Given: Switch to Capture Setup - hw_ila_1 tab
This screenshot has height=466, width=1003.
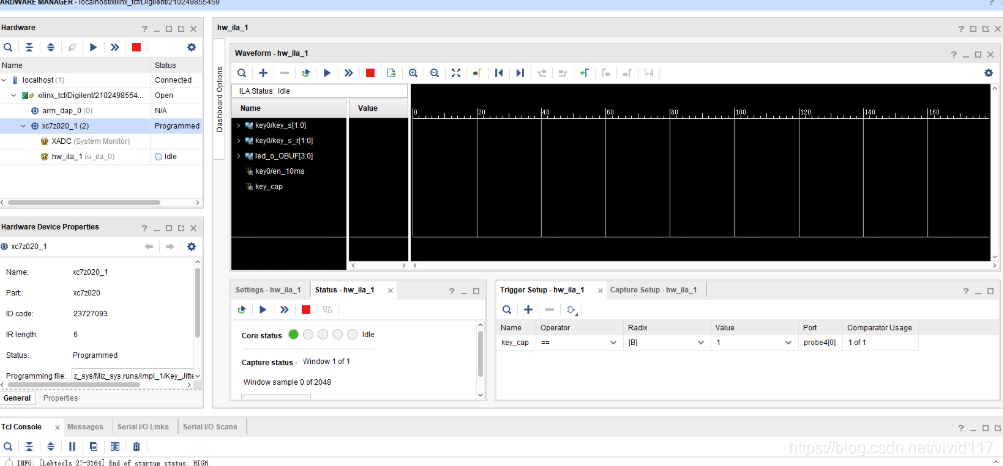Looking at the screenshot, I should 653,290.
